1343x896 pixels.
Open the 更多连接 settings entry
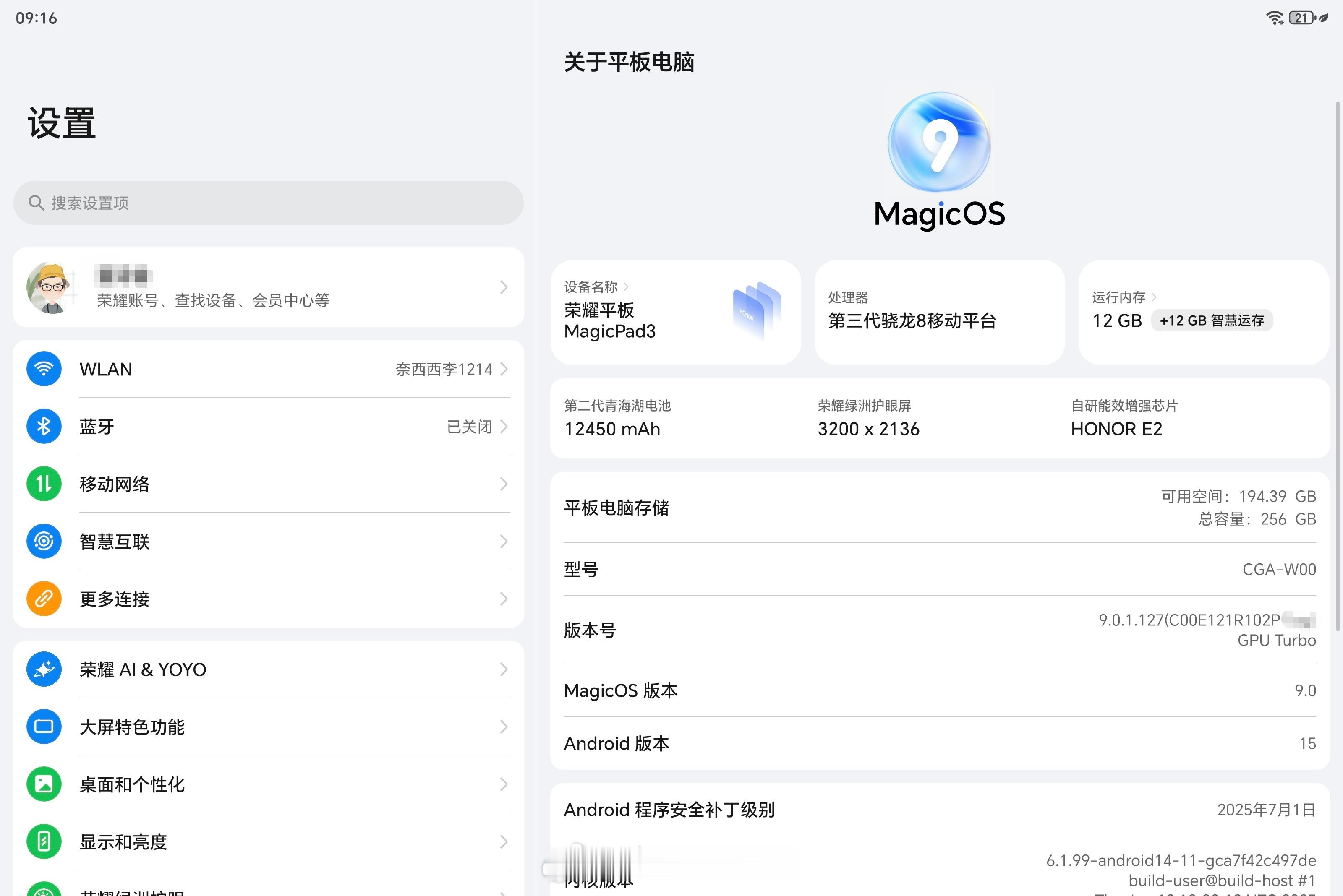pyautogui.click(x=268, y=599)
